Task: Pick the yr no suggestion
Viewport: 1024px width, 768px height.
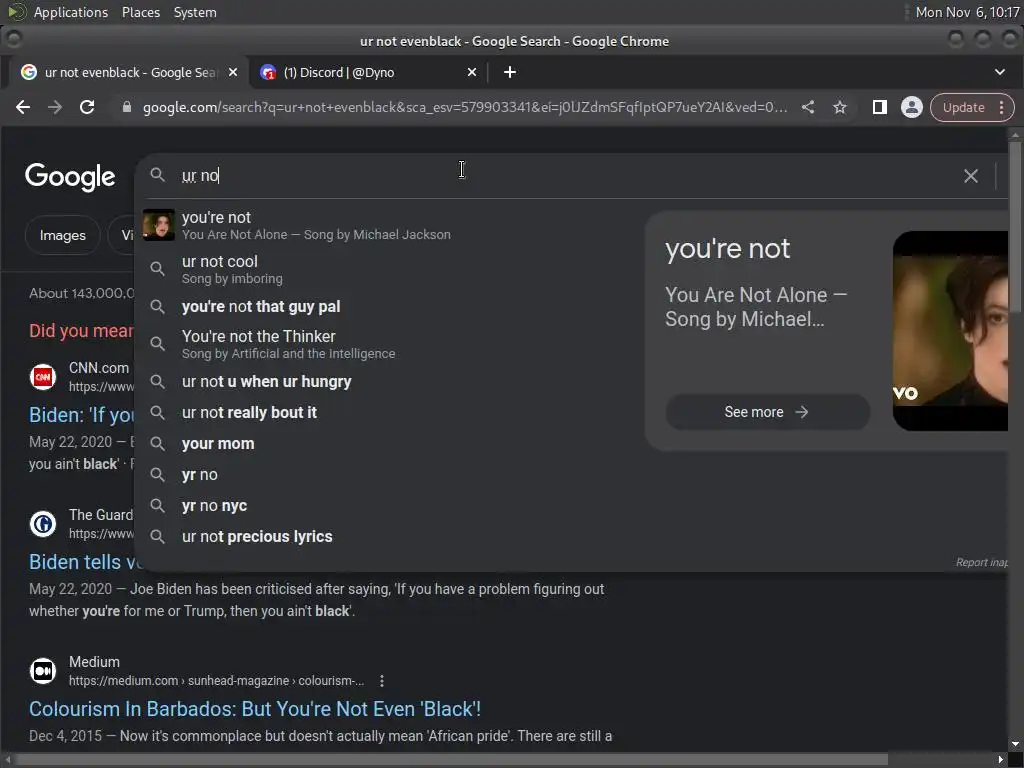Action: [x=389, y=475]
